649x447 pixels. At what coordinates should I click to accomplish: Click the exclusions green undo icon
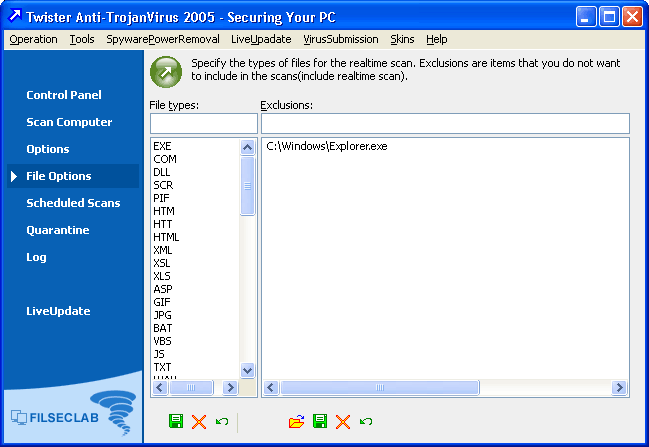[366, 422]
